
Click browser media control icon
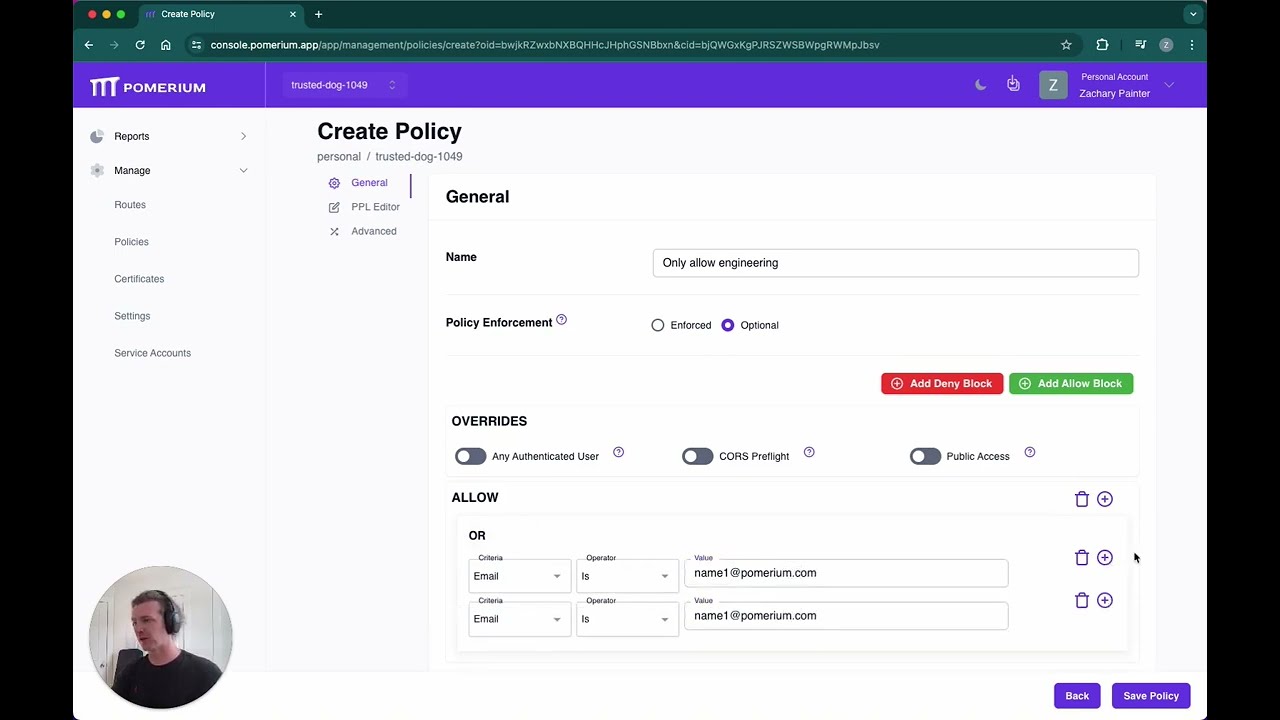click(x=1140, y=45)
